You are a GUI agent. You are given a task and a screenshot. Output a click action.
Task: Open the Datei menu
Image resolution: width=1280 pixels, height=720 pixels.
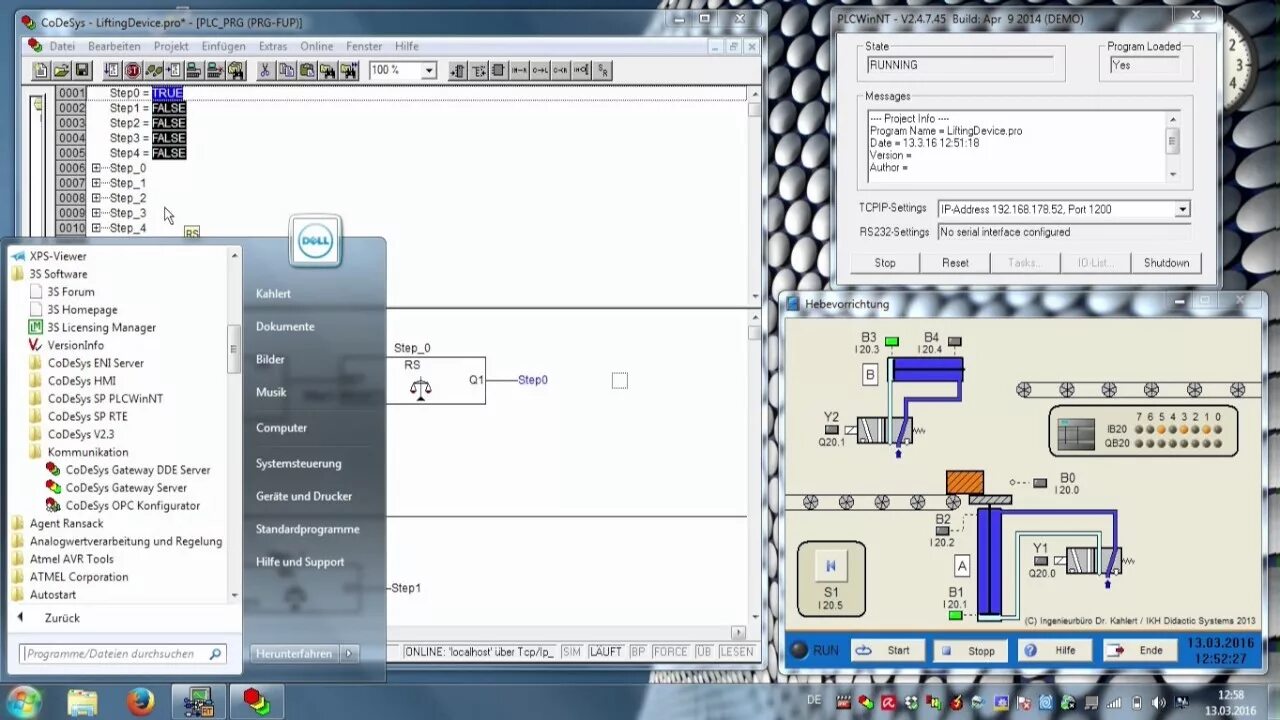click(62, 46)
